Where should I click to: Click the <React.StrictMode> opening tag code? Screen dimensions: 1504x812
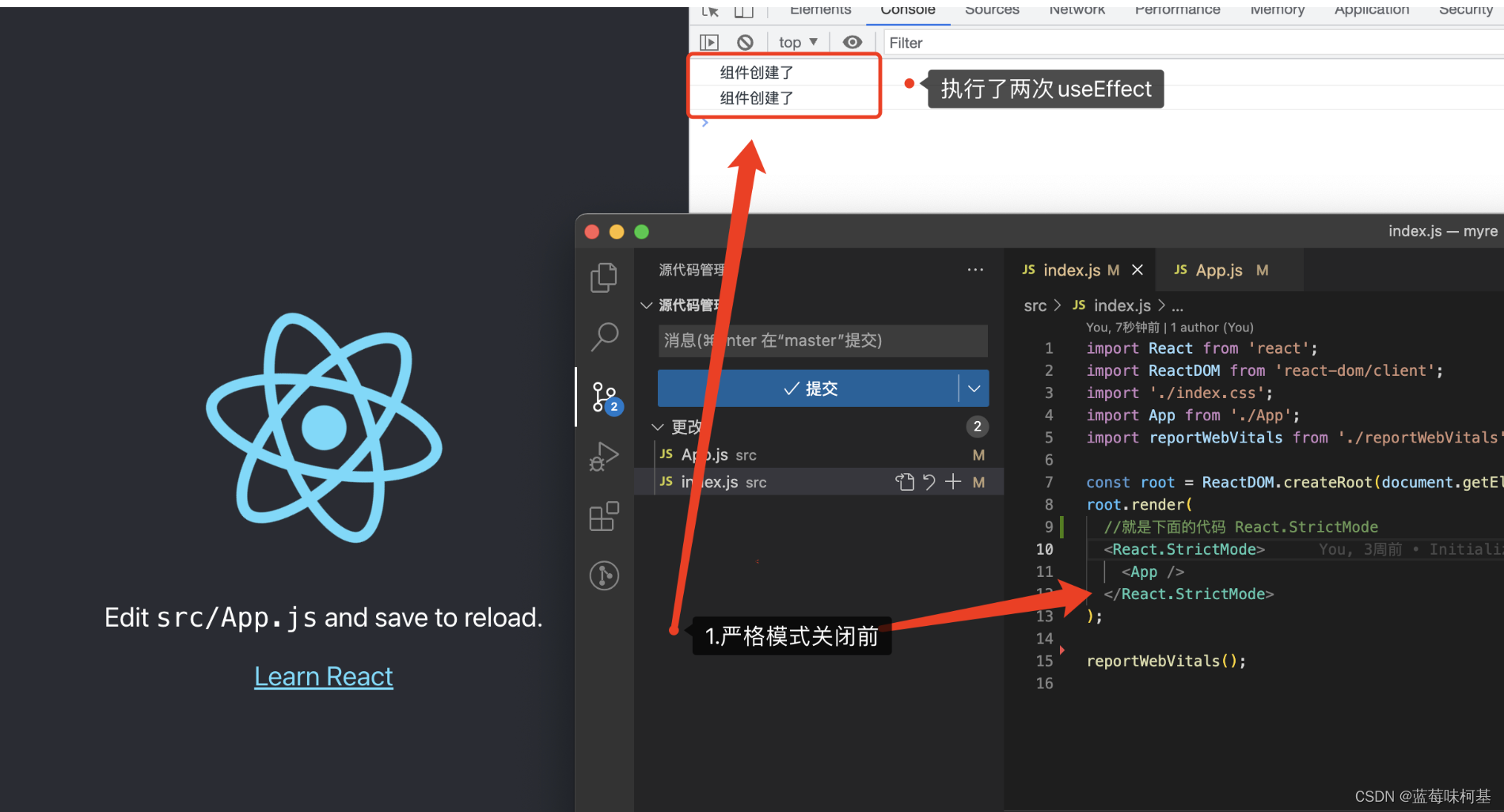tap(1184, 549)
